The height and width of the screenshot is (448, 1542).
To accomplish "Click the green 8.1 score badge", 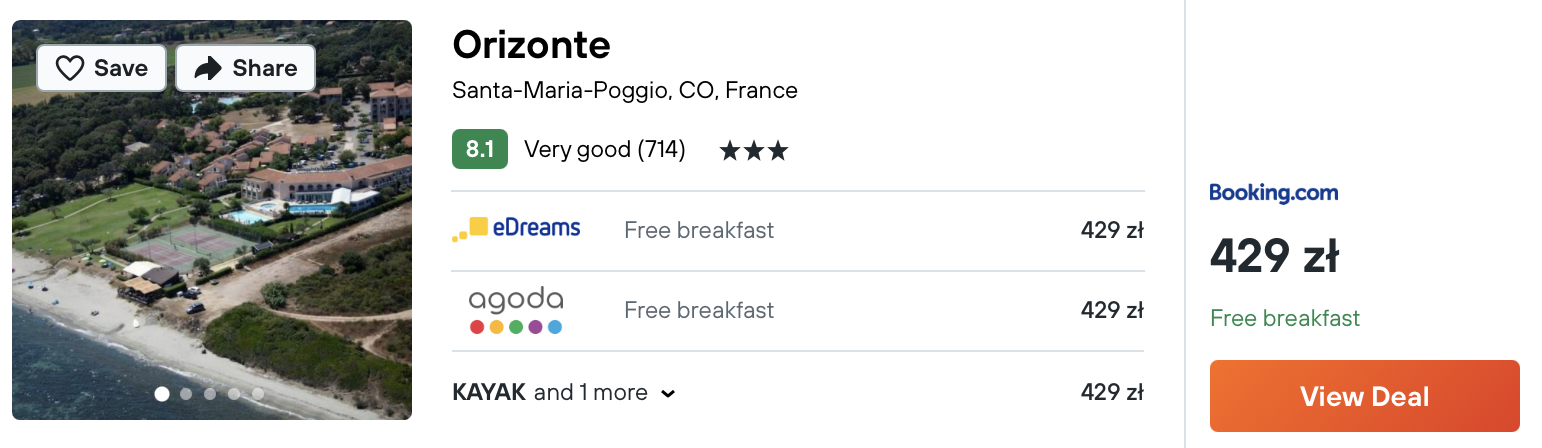I will (480, 150).
